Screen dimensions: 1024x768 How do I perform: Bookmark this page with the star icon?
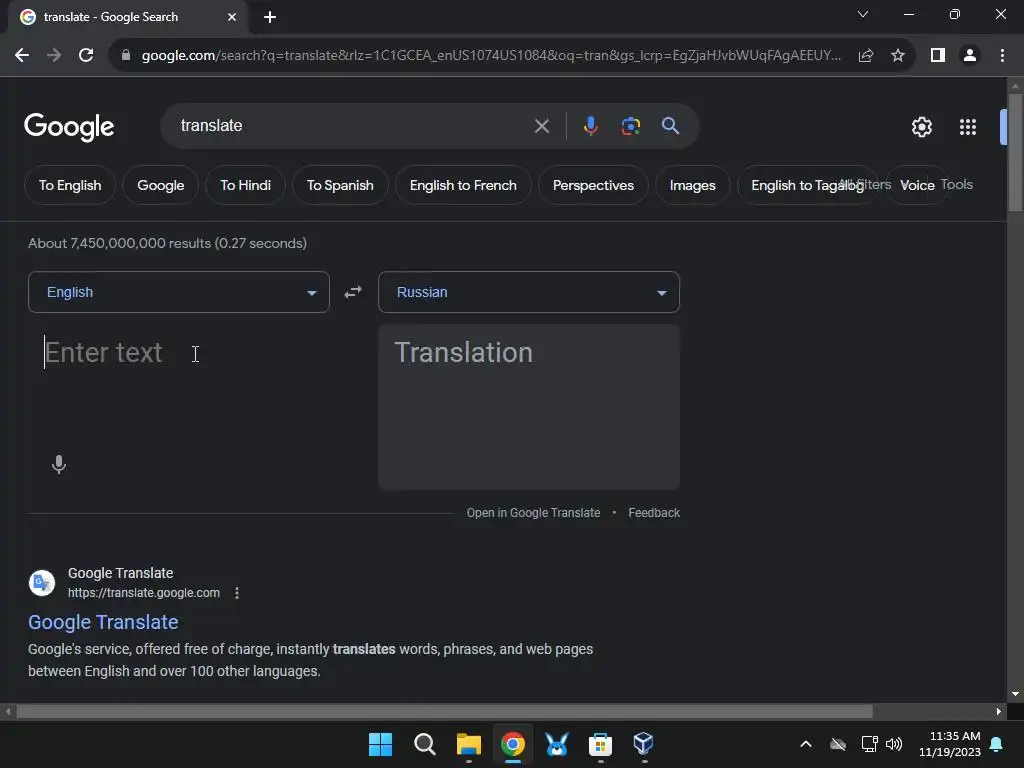[898, 56]
